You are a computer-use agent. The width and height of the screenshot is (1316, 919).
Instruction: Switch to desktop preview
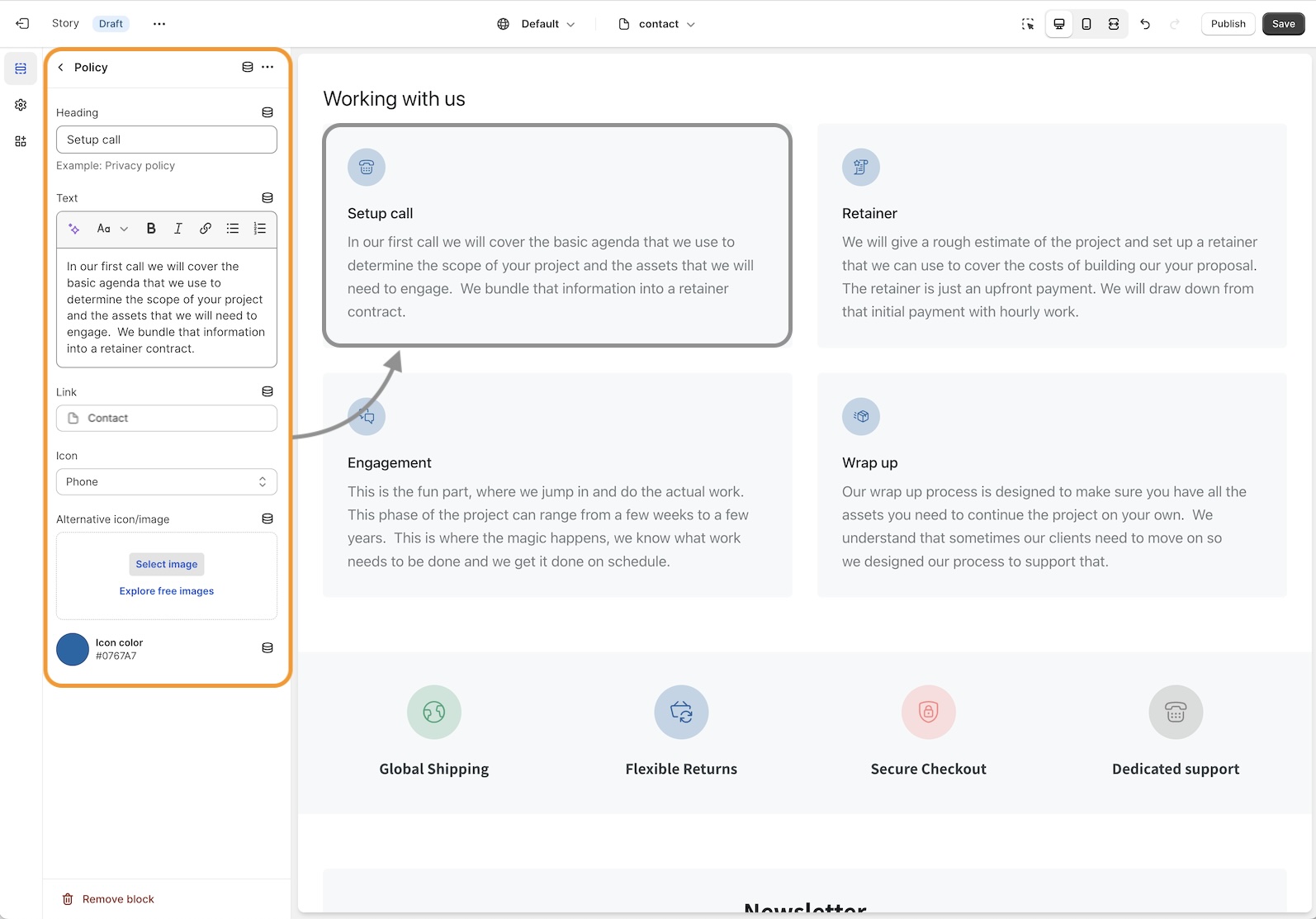tap(1059, 24)
